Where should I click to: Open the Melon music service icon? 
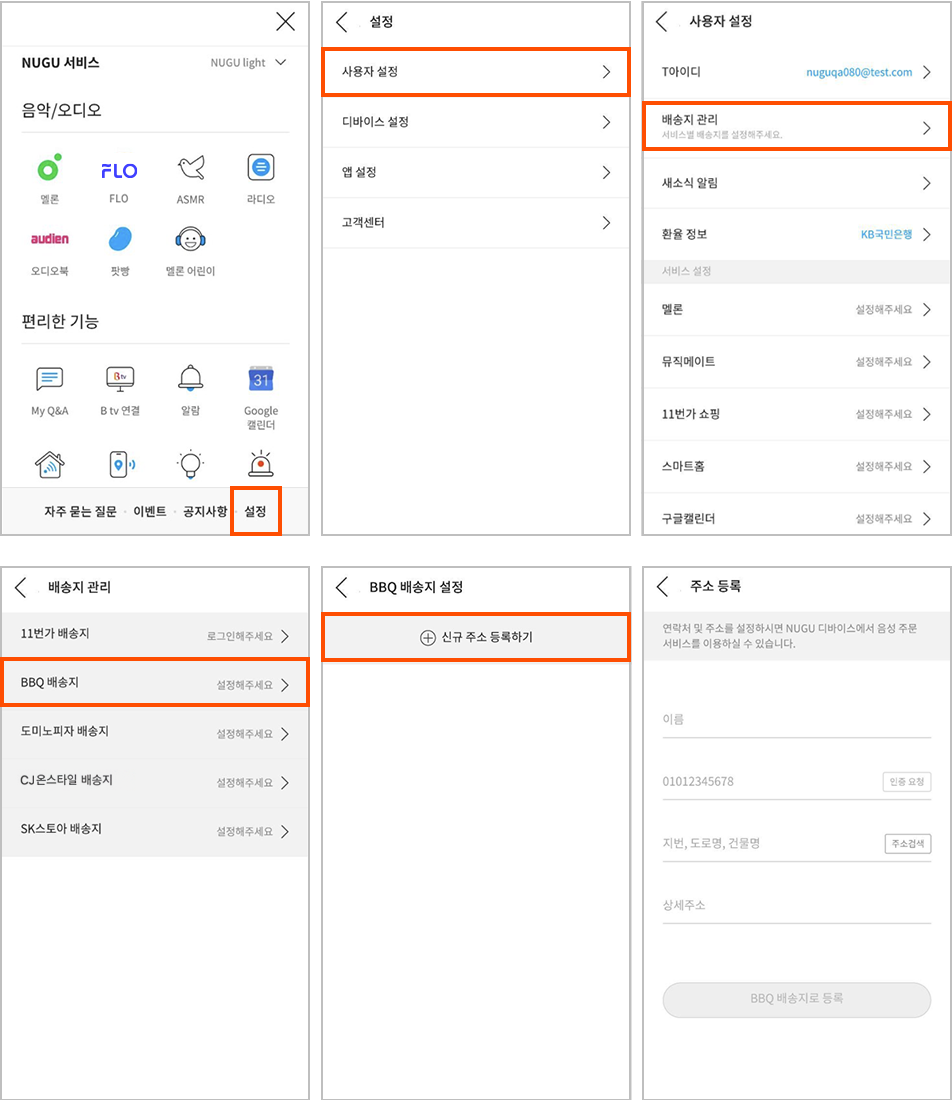point(49,168)
